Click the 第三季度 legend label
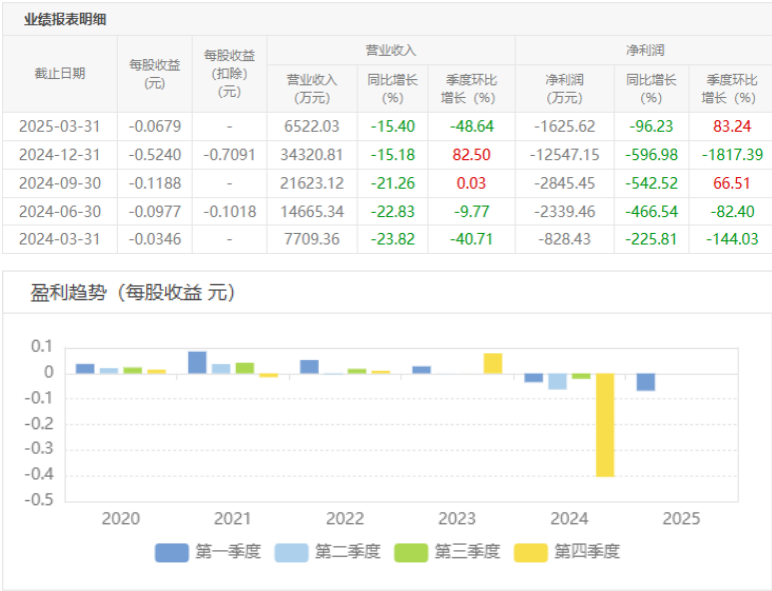 467,552
